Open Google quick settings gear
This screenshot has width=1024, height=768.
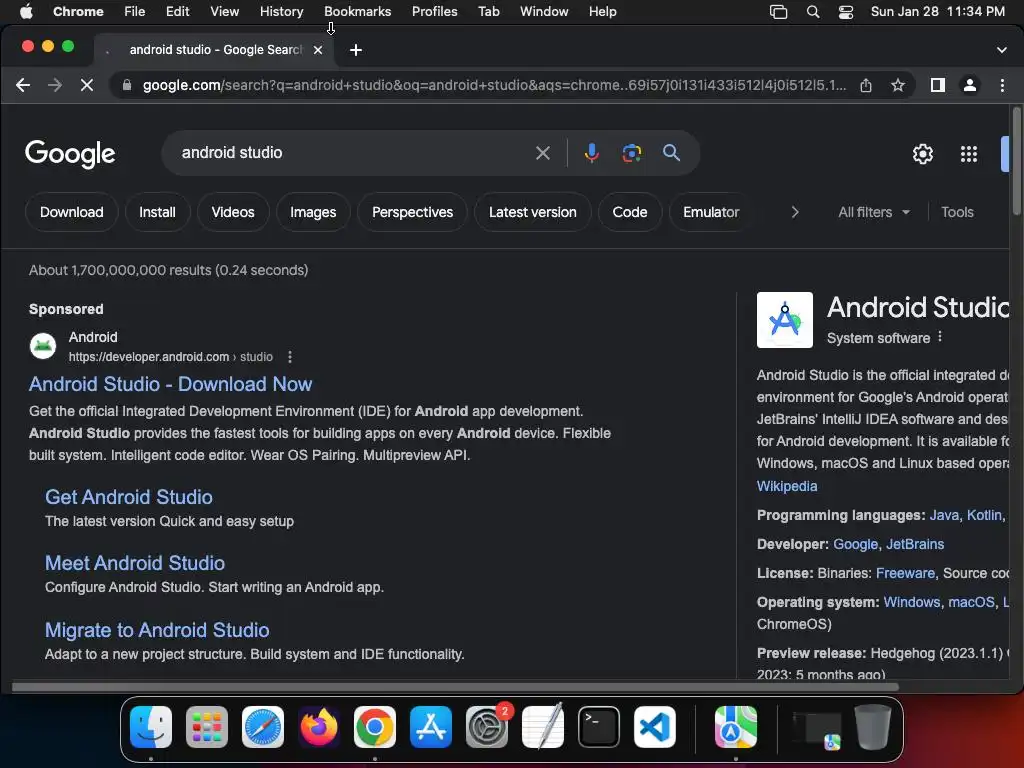(x=923, y=154)
